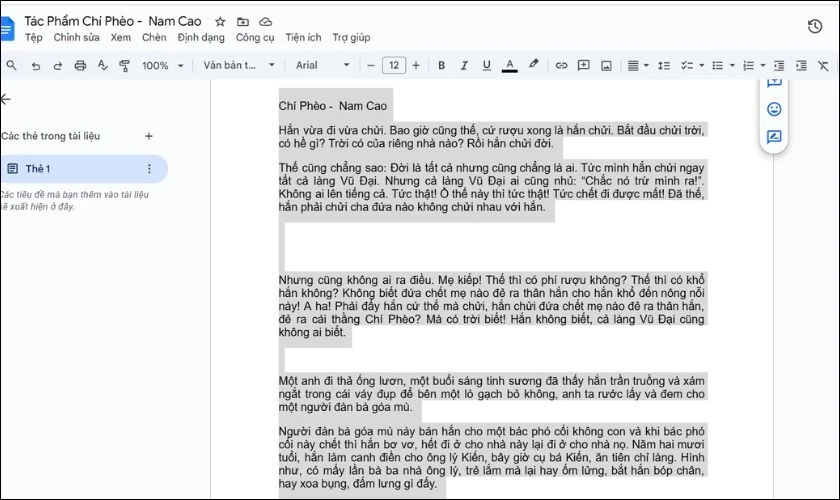The image size is (840, 500).
Task: Open the text style dropdown 'Văn bản t...'
Action: tap(239, 65)
